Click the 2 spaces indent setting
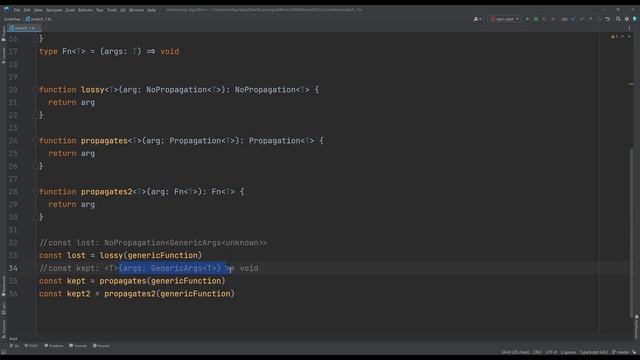640x360 pixels. point(568,352)
